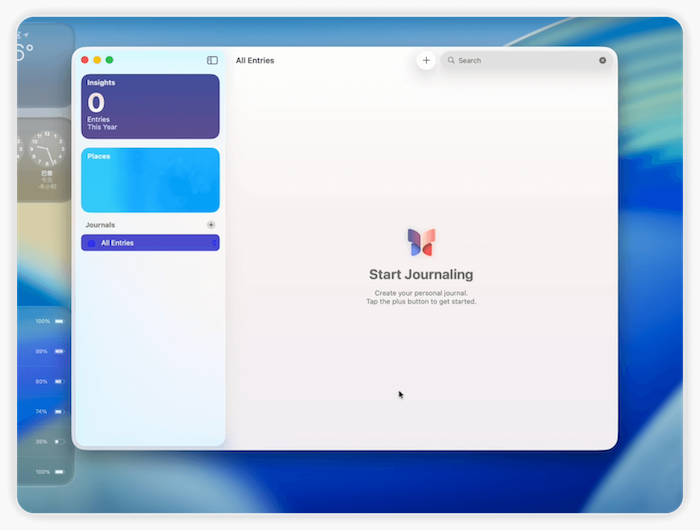Viewport: 700px width, 530px height.
Task: Clear search with the x button
Action: click(602, 61)
